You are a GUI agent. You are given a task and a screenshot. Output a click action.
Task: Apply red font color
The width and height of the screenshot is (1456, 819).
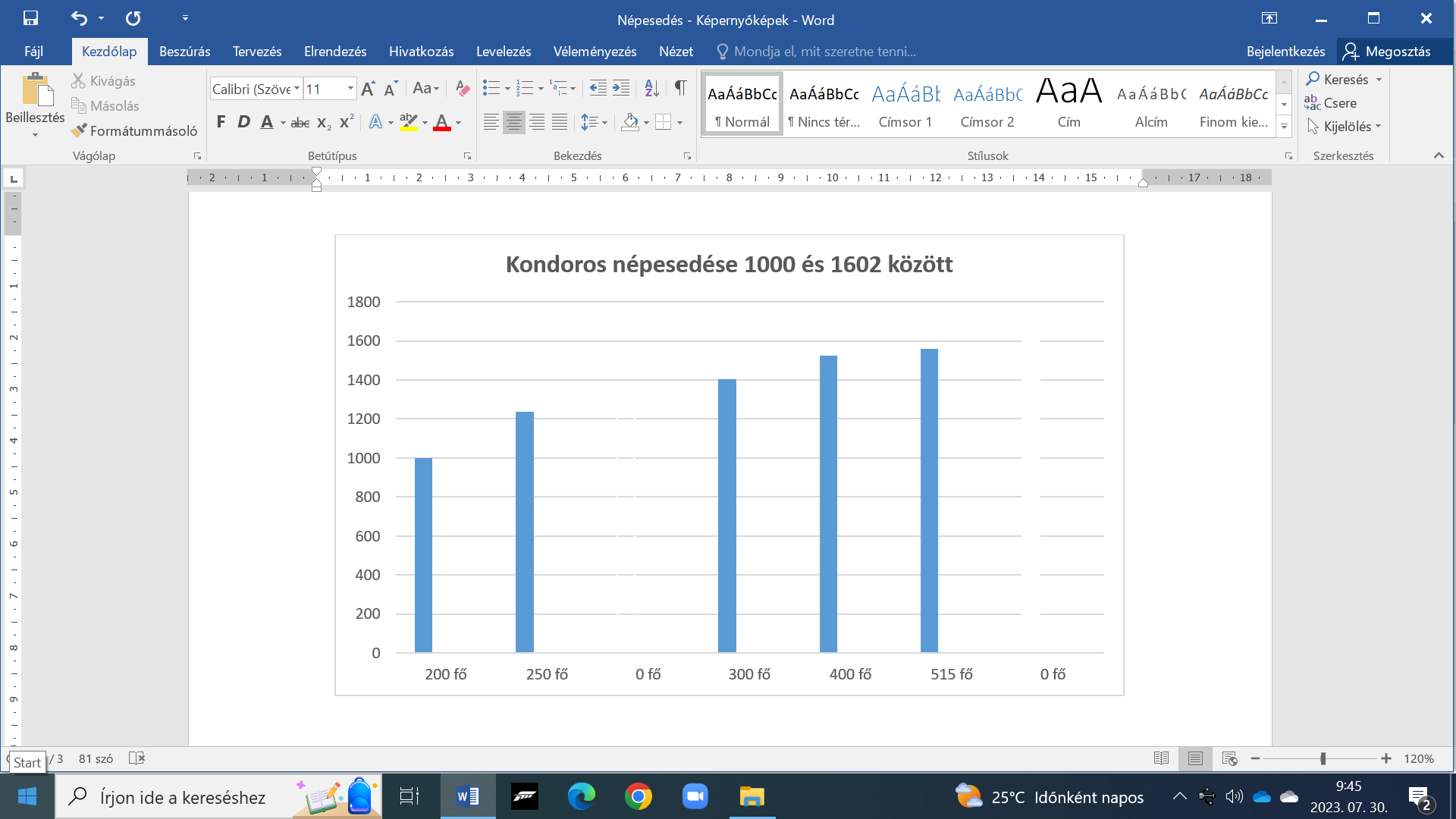point(442,122)
